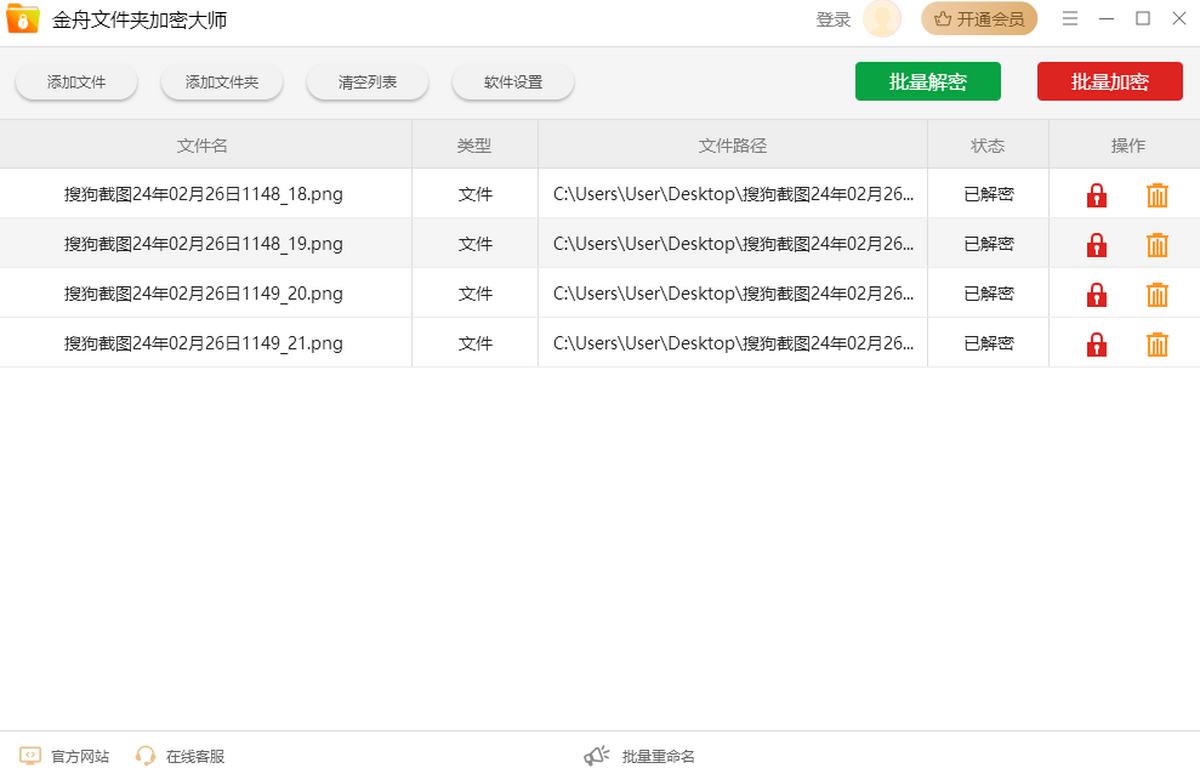This screenshot has height=774, width=1200.
Task: Remove 1148_19.png via orange trash icon
Action: [x=1157, y=245]
